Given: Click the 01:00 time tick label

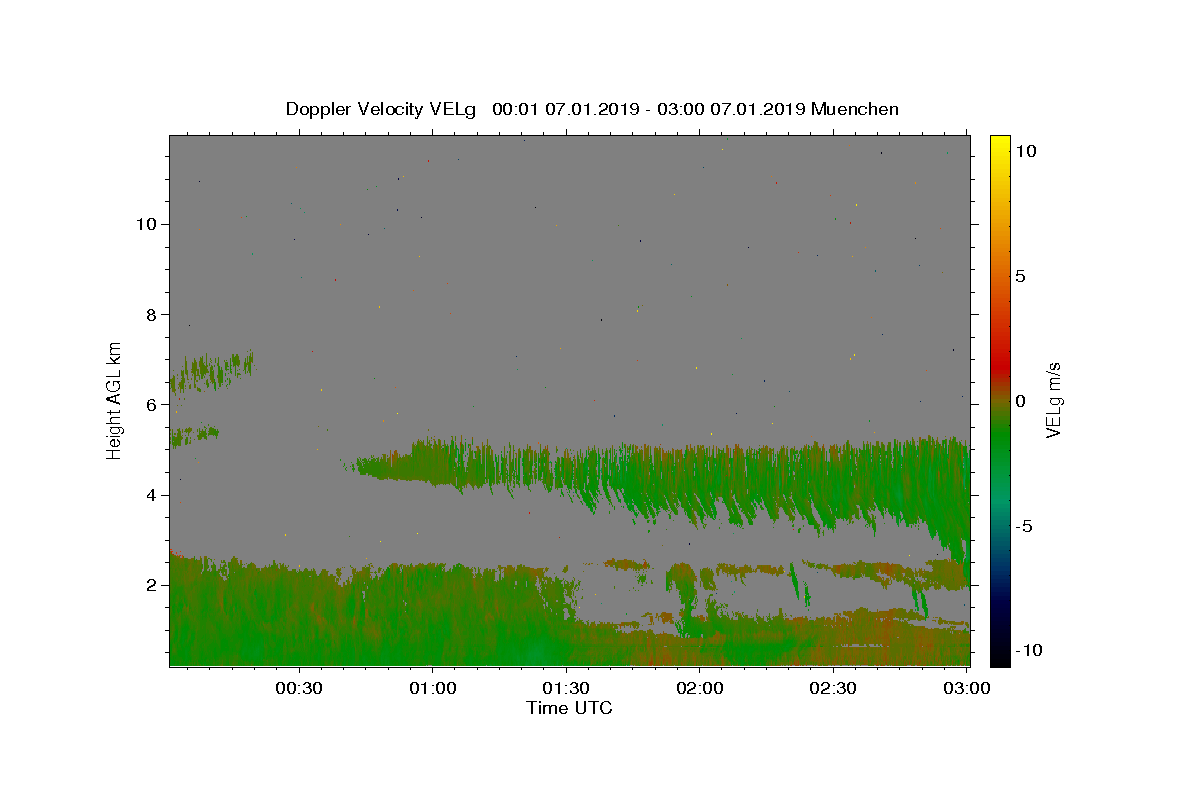Looking at the screenshot, I should (x=433, y=689).
